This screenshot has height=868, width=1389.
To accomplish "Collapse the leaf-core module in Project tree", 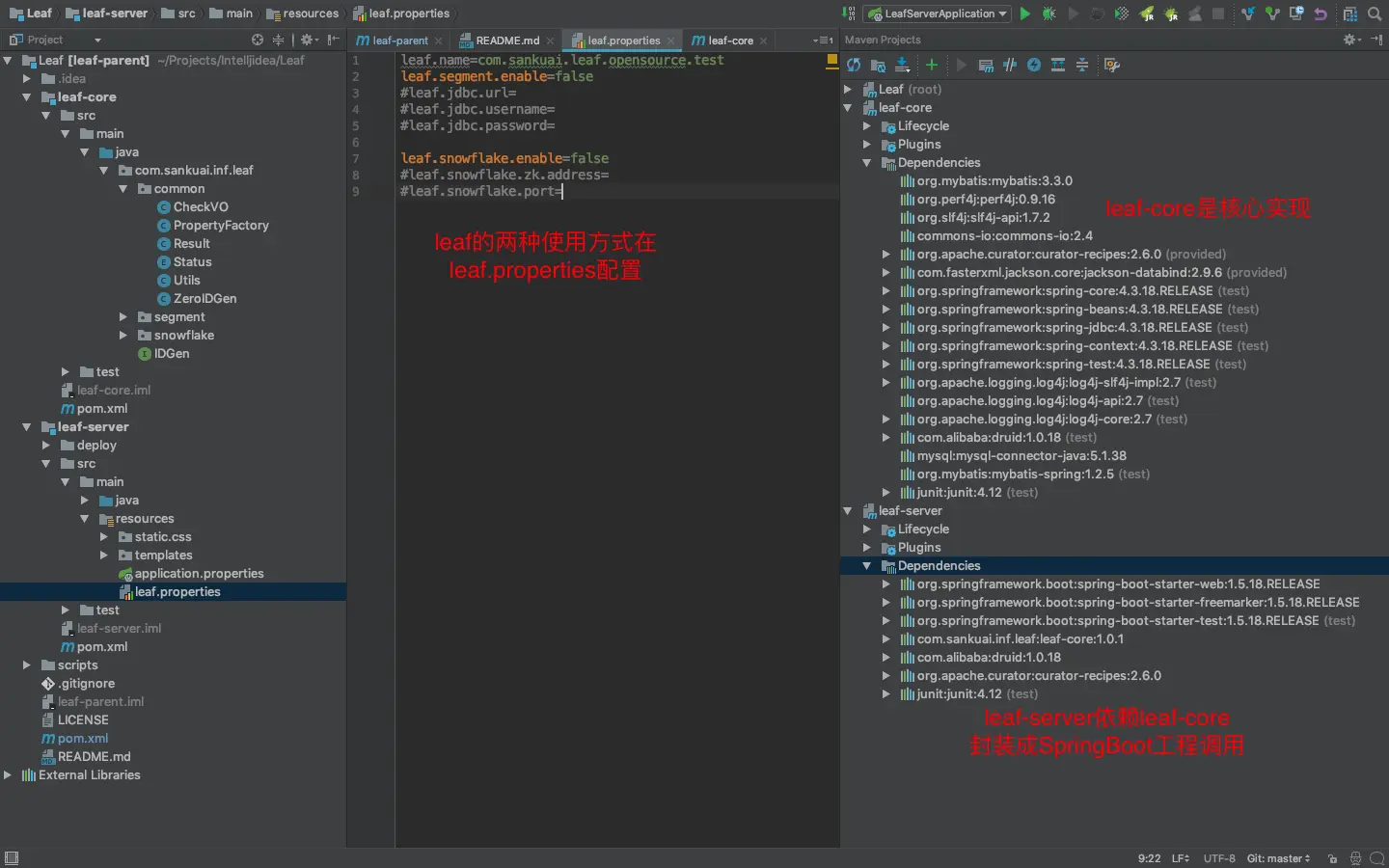I will pyautogui.click(x=27, y=97).
